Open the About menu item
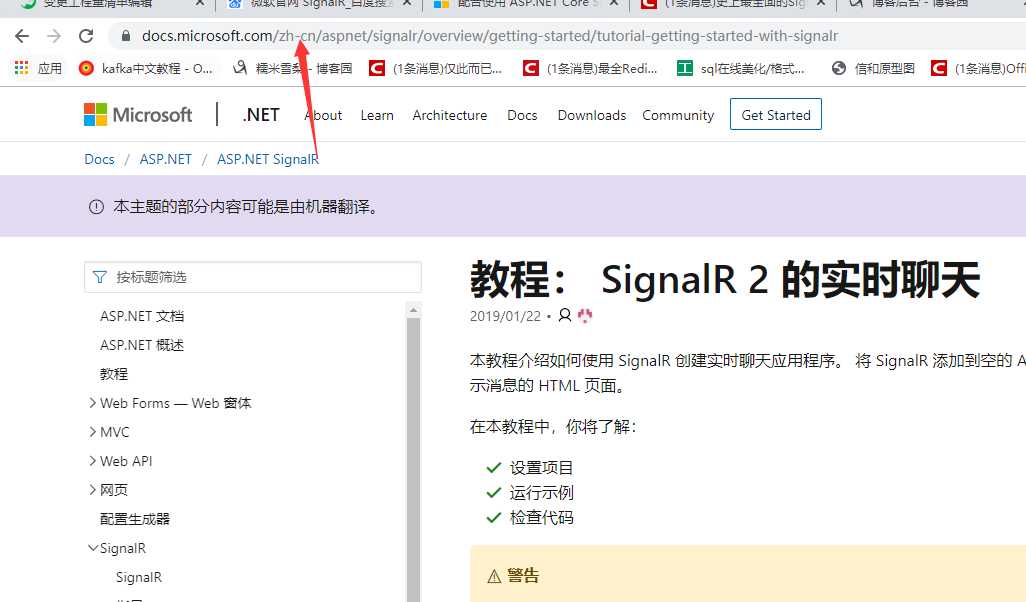 (x=323, y=115)
